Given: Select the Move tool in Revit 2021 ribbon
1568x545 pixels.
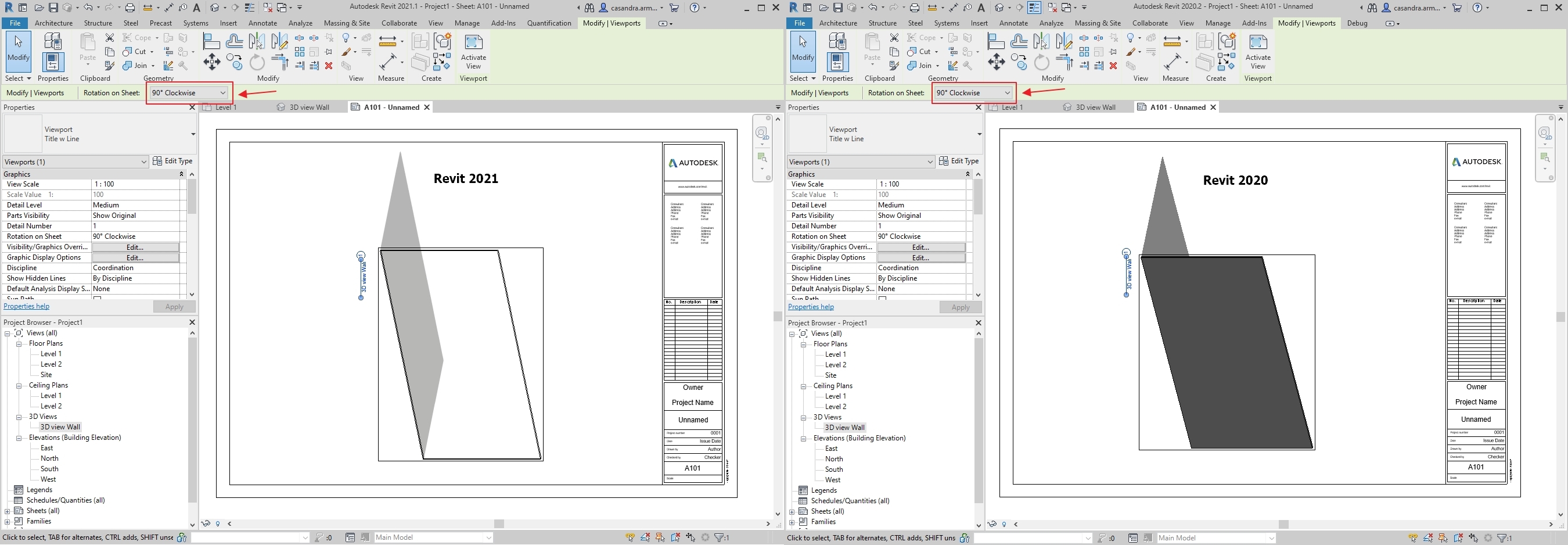Looking at the screenshot, I should pos(212,62).
